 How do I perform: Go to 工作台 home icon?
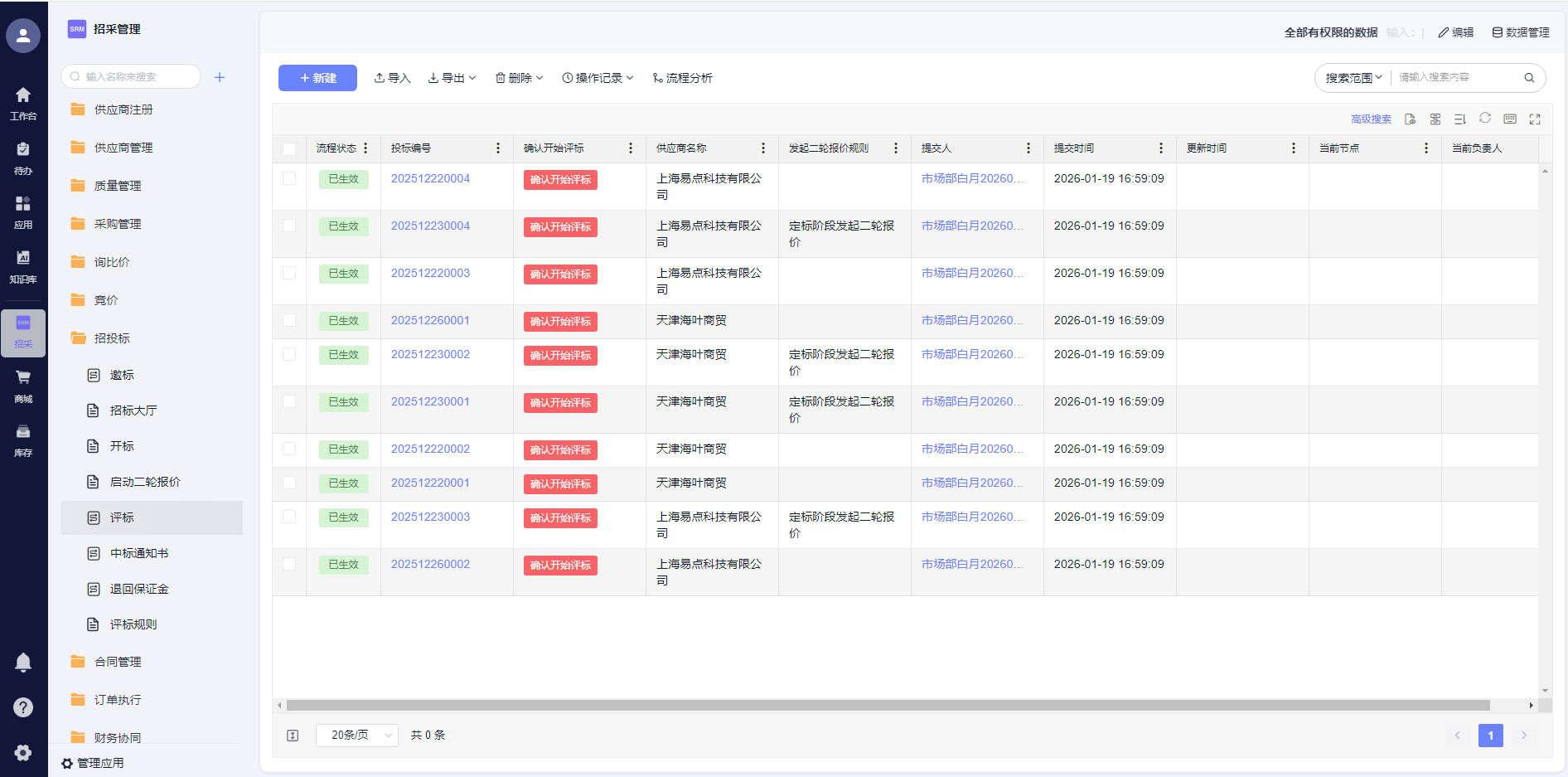(x=23, y=103)
